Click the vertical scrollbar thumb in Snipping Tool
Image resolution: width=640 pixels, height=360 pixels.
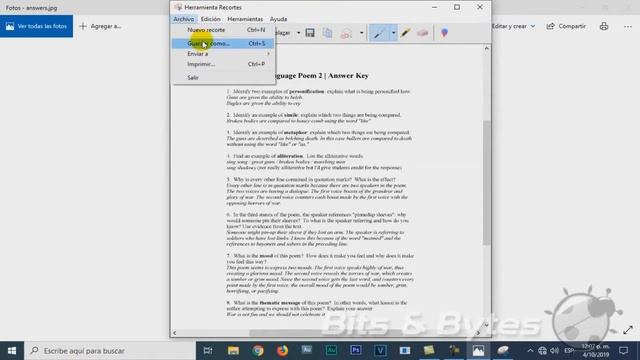coord(487,182)
